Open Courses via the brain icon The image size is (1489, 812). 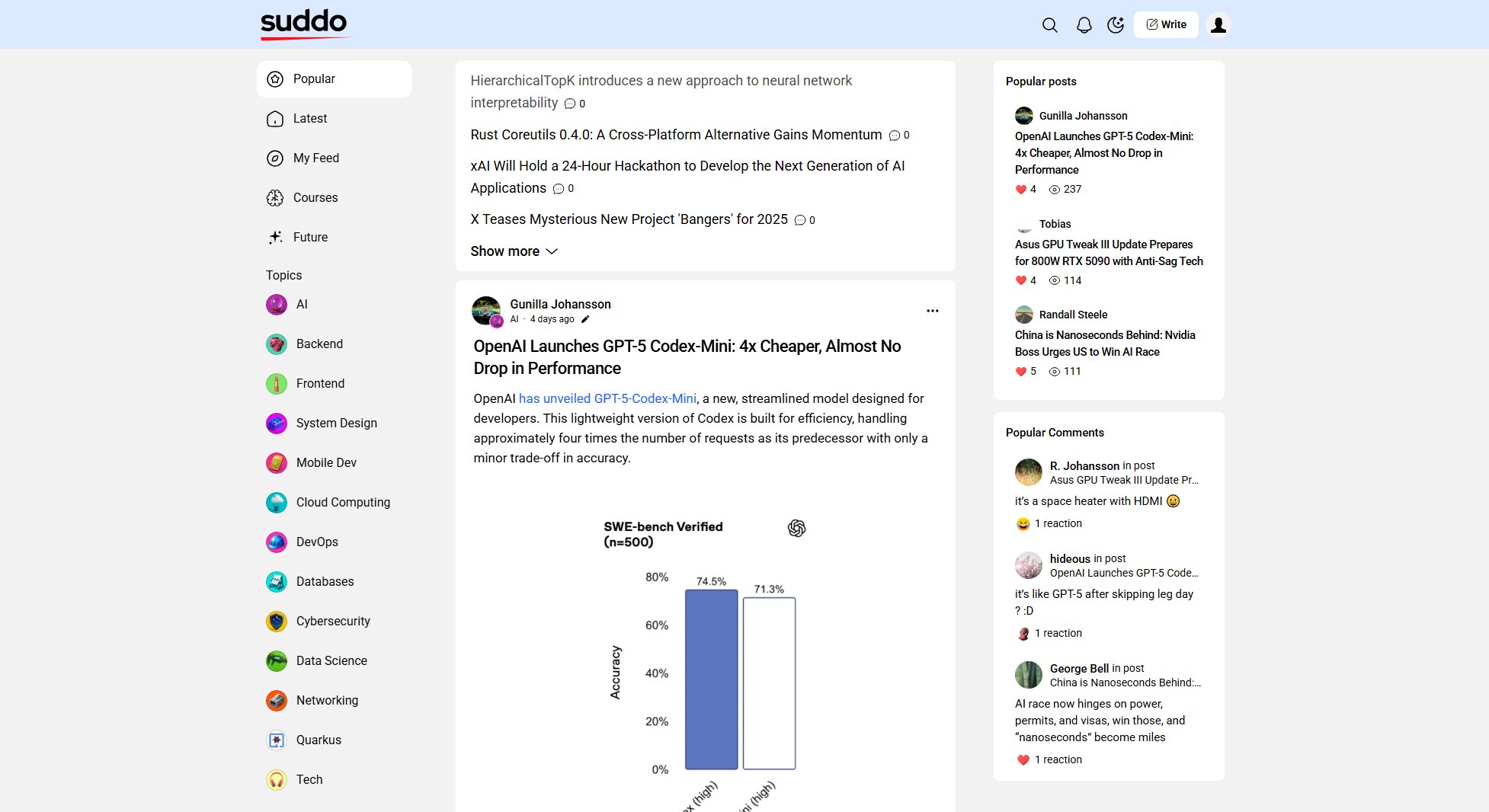(x=274, y=197)
